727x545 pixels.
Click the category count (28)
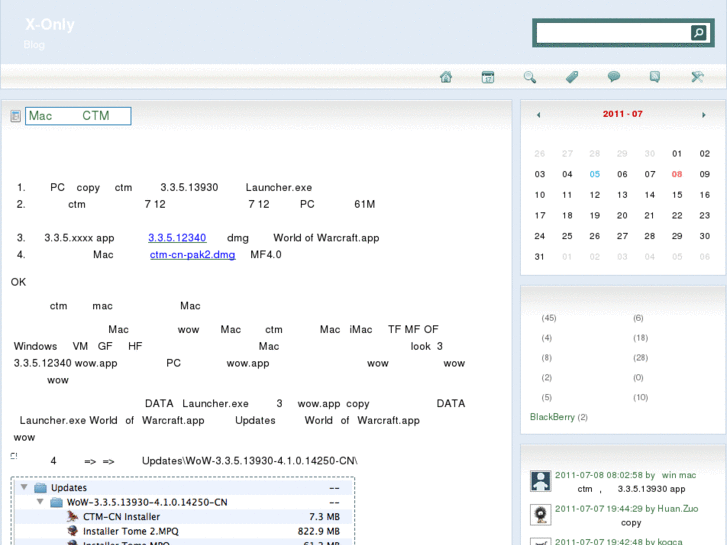tap(640, 358)
